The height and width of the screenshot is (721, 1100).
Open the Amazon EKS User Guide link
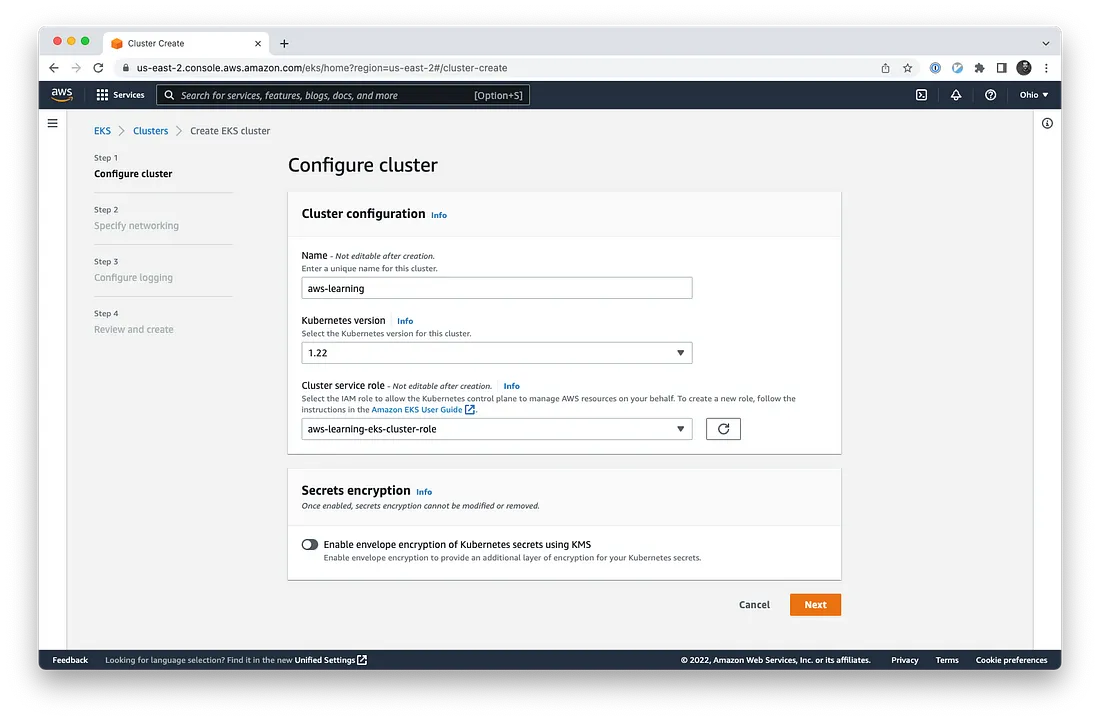(x=423, y=410)
